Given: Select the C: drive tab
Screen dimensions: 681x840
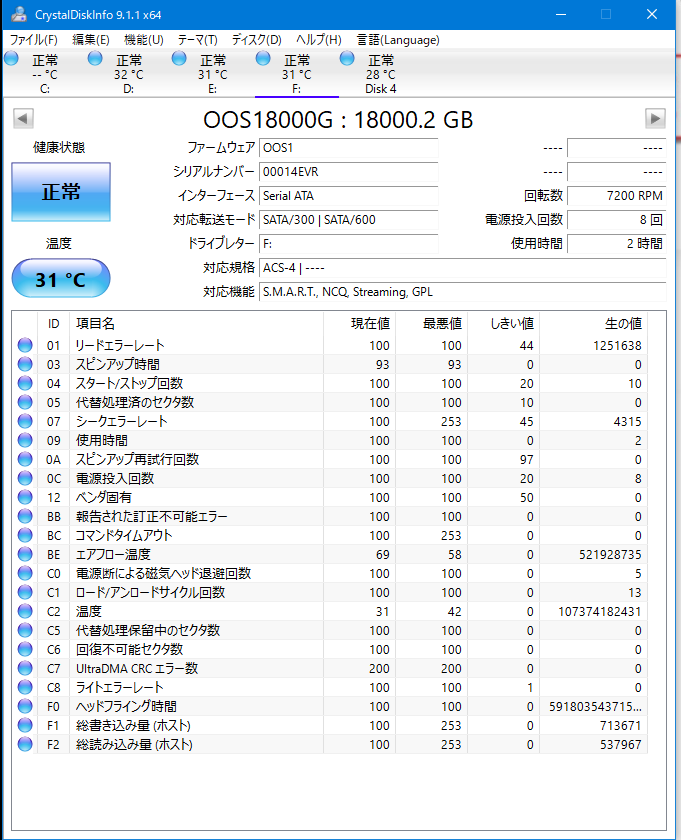Looking at the screenshot, I should tap(45, 74).
